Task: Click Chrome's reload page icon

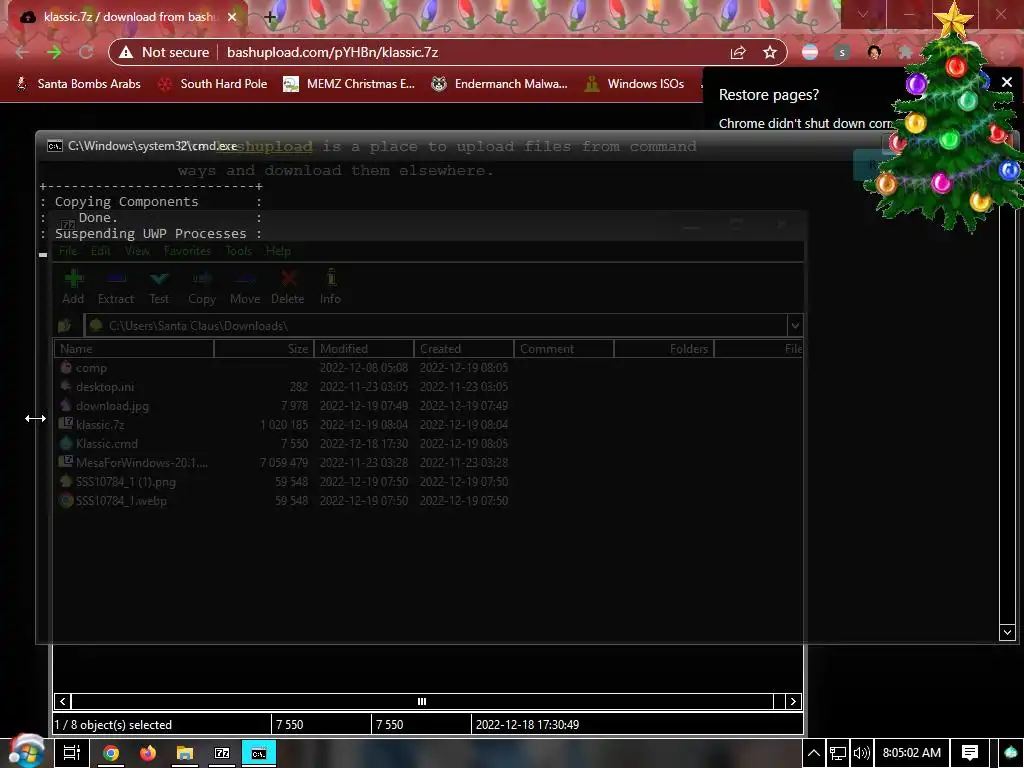Action: (x=86, y=52)
